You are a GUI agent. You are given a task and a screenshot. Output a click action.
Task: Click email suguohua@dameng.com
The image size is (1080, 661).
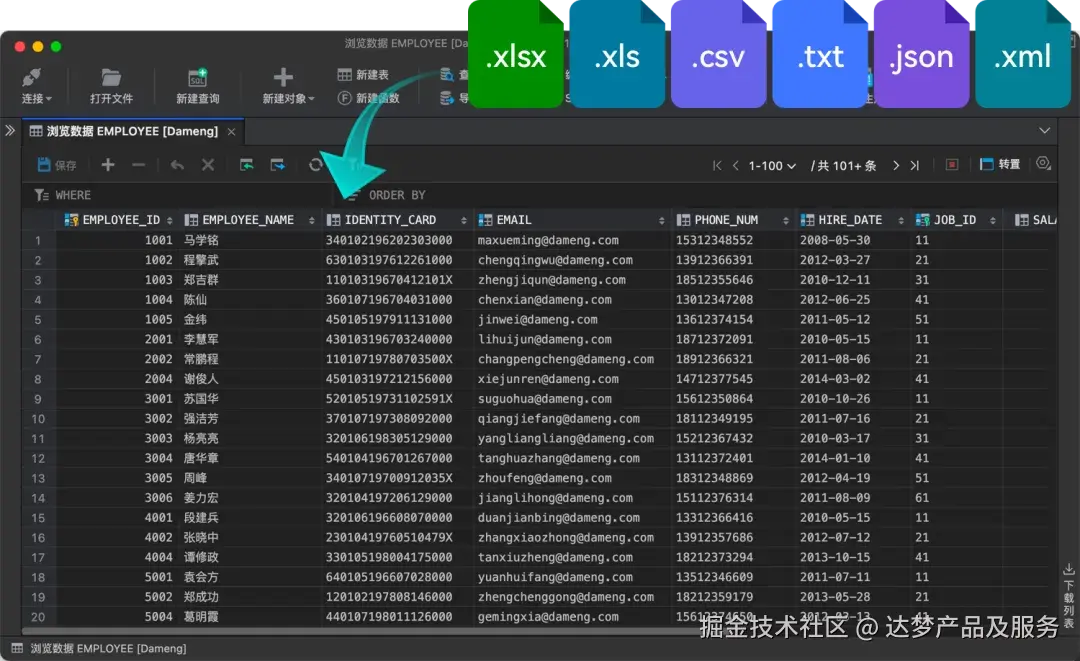(544, 399)
